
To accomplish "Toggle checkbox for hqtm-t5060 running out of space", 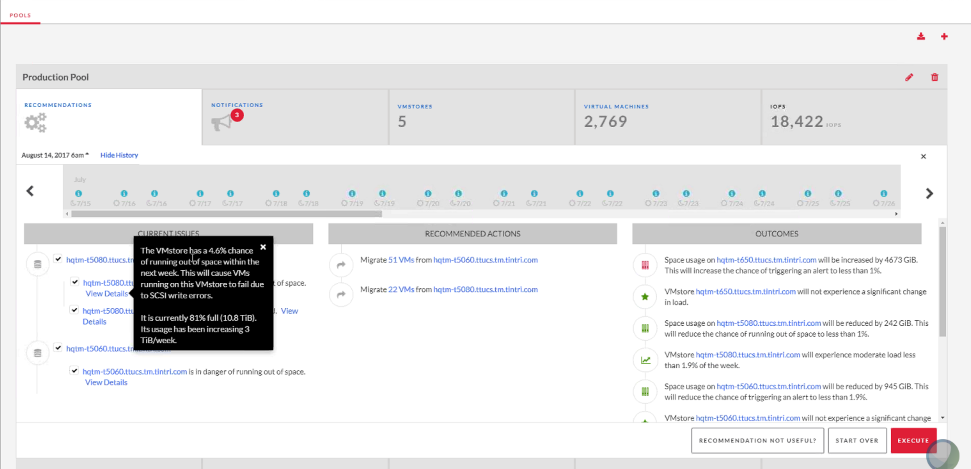I will (x=75, y=371).
